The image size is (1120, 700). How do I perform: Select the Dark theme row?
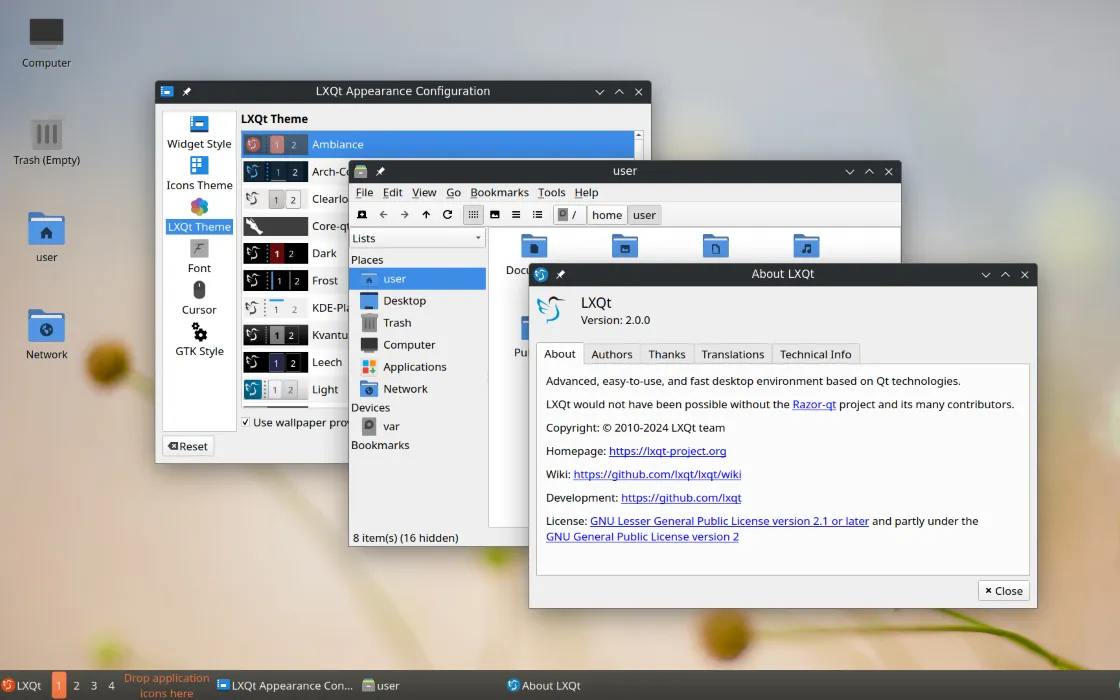click(296, 254)
